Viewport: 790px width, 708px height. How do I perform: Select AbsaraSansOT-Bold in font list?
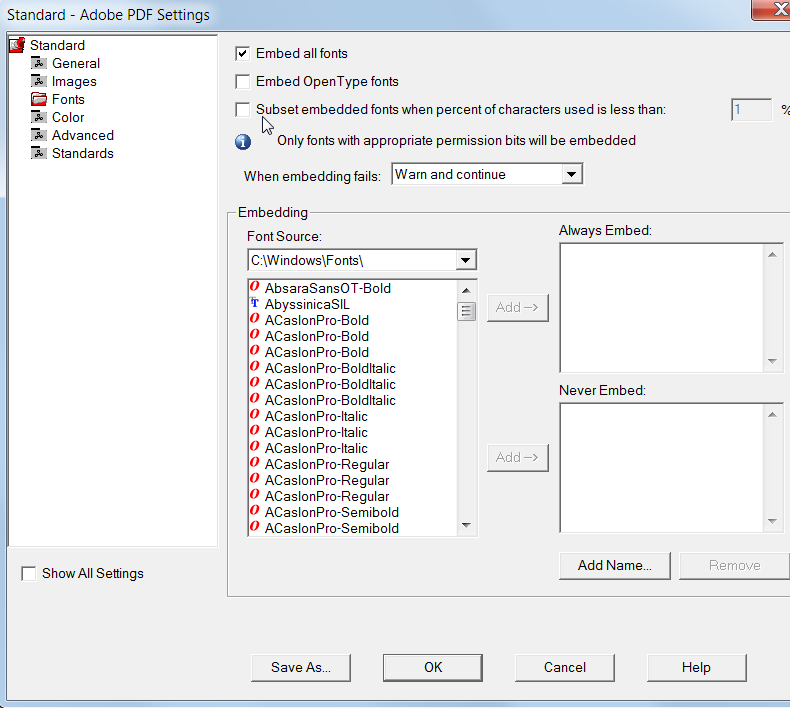327,288
